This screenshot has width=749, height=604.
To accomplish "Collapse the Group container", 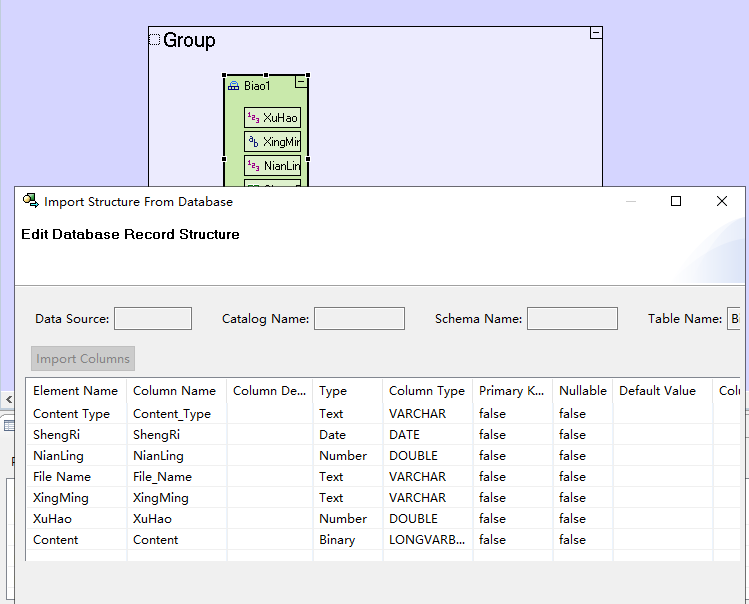I will pyautogui.click(x=596, y=33).
